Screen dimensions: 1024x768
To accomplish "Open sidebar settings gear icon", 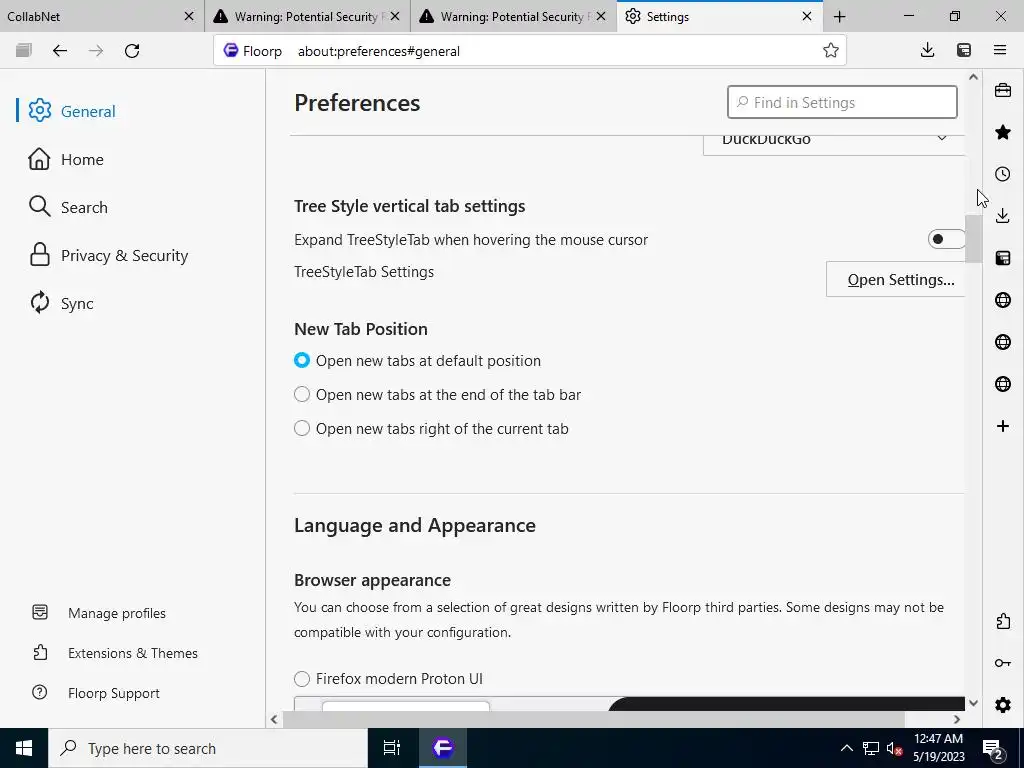I will point(1003,705).
